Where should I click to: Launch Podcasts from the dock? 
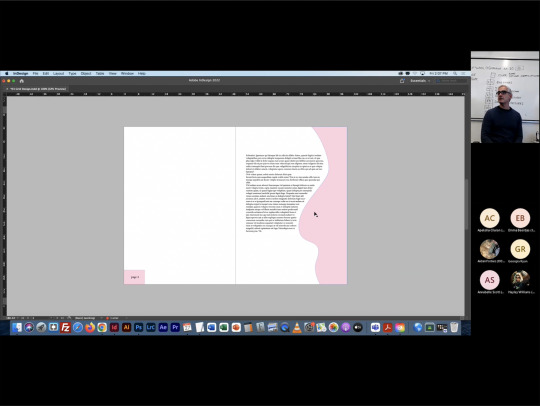pos(345,327)
